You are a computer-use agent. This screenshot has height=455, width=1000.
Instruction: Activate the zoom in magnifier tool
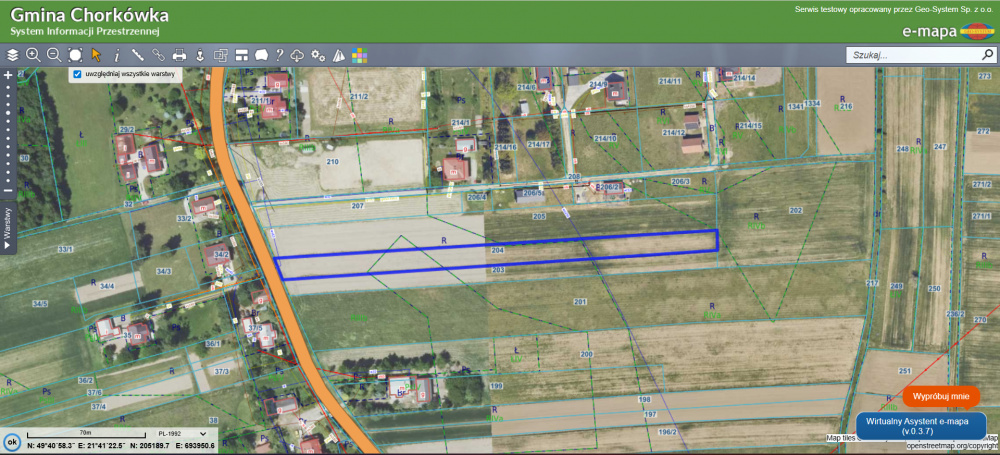point(33,55)
